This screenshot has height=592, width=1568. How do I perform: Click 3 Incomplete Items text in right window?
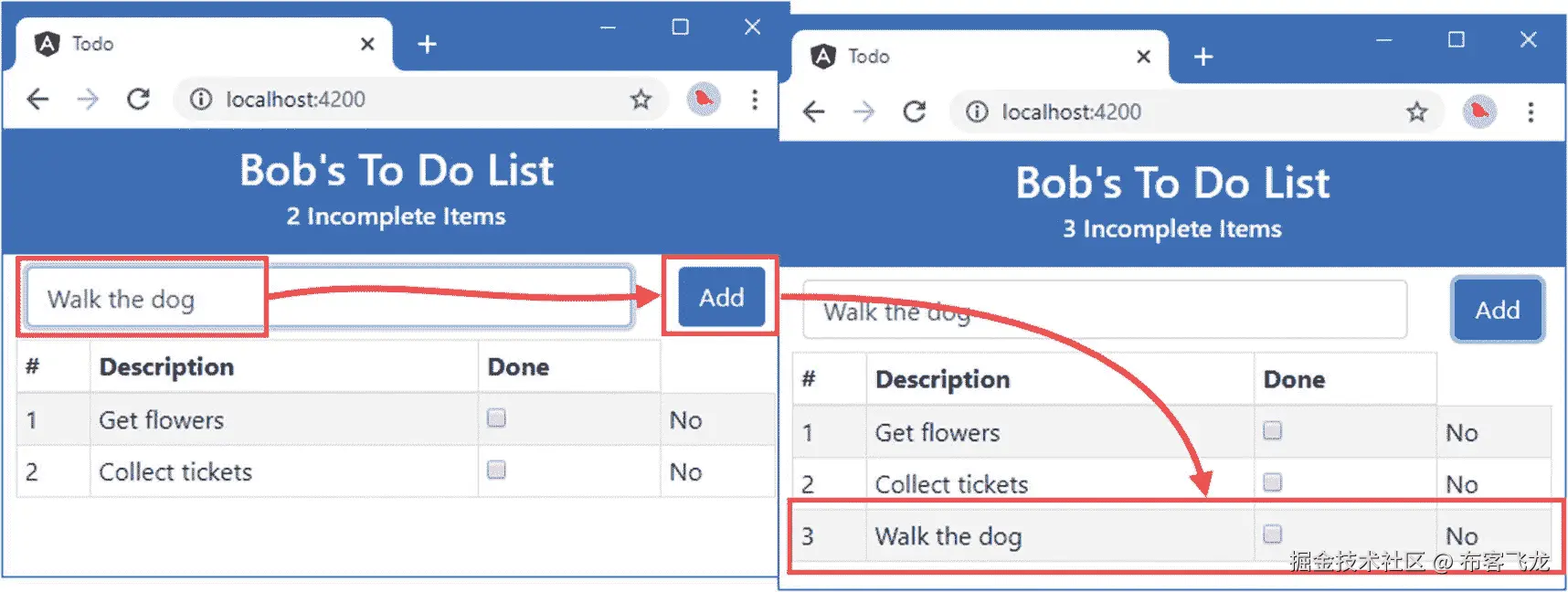(1171, 229)
